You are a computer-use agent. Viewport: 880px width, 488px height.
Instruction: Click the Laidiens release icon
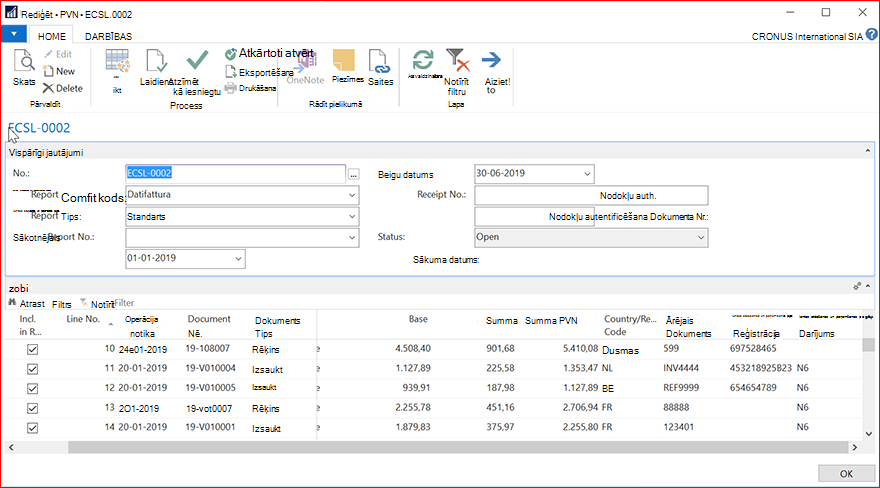[x=156, y=61]
